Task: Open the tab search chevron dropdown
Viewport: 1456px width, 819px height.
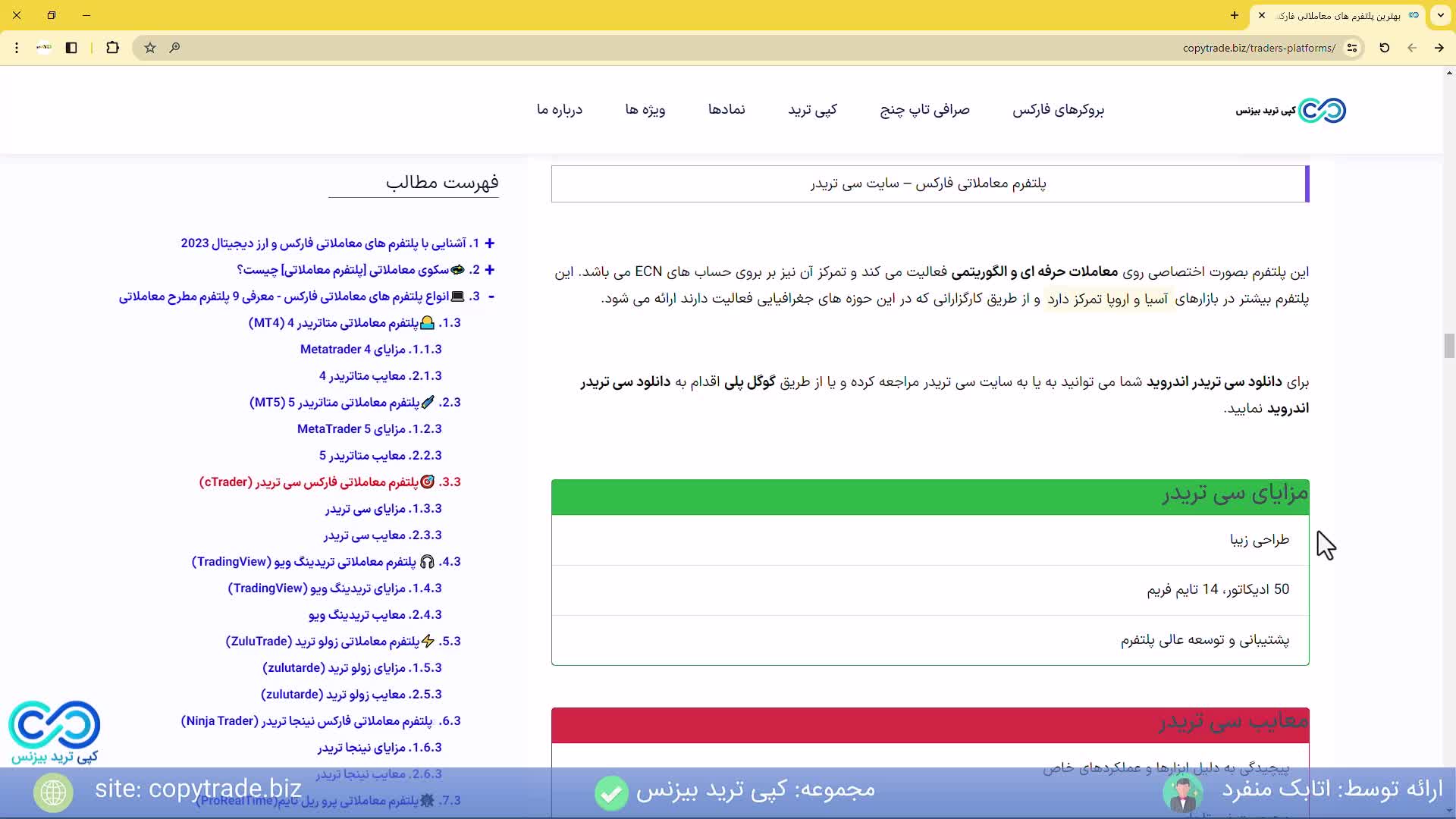Action: click(1440, 15)
